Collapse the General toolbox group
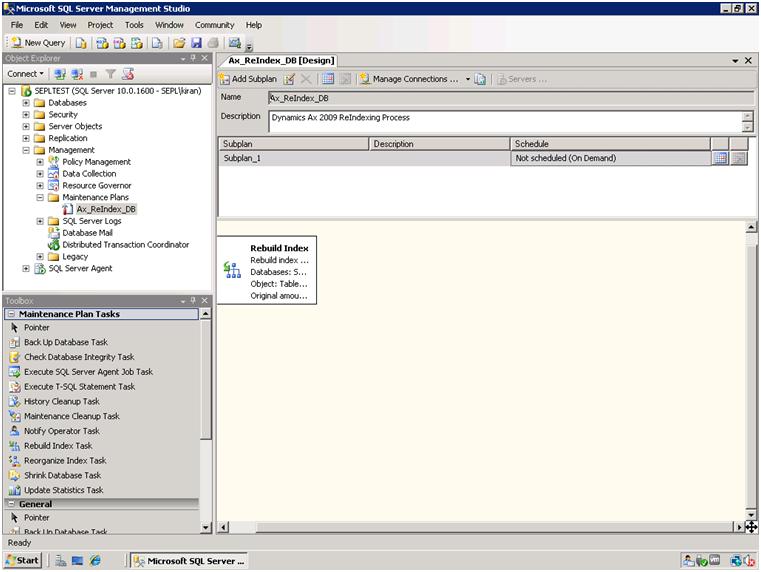Viewport: 761px width, 572px height. click(11, 504)
